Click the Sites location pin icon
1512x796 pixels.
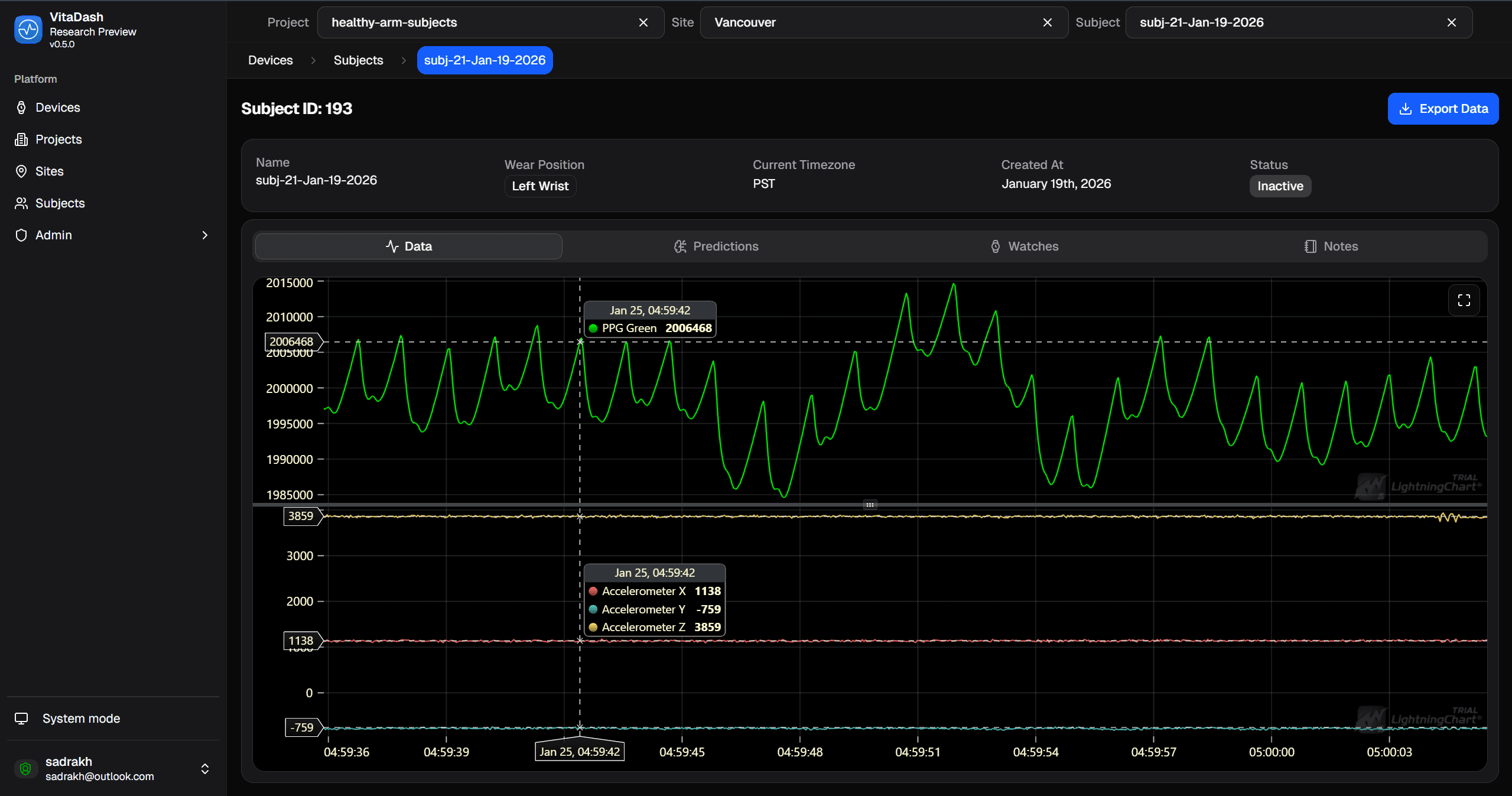(21, 171)
